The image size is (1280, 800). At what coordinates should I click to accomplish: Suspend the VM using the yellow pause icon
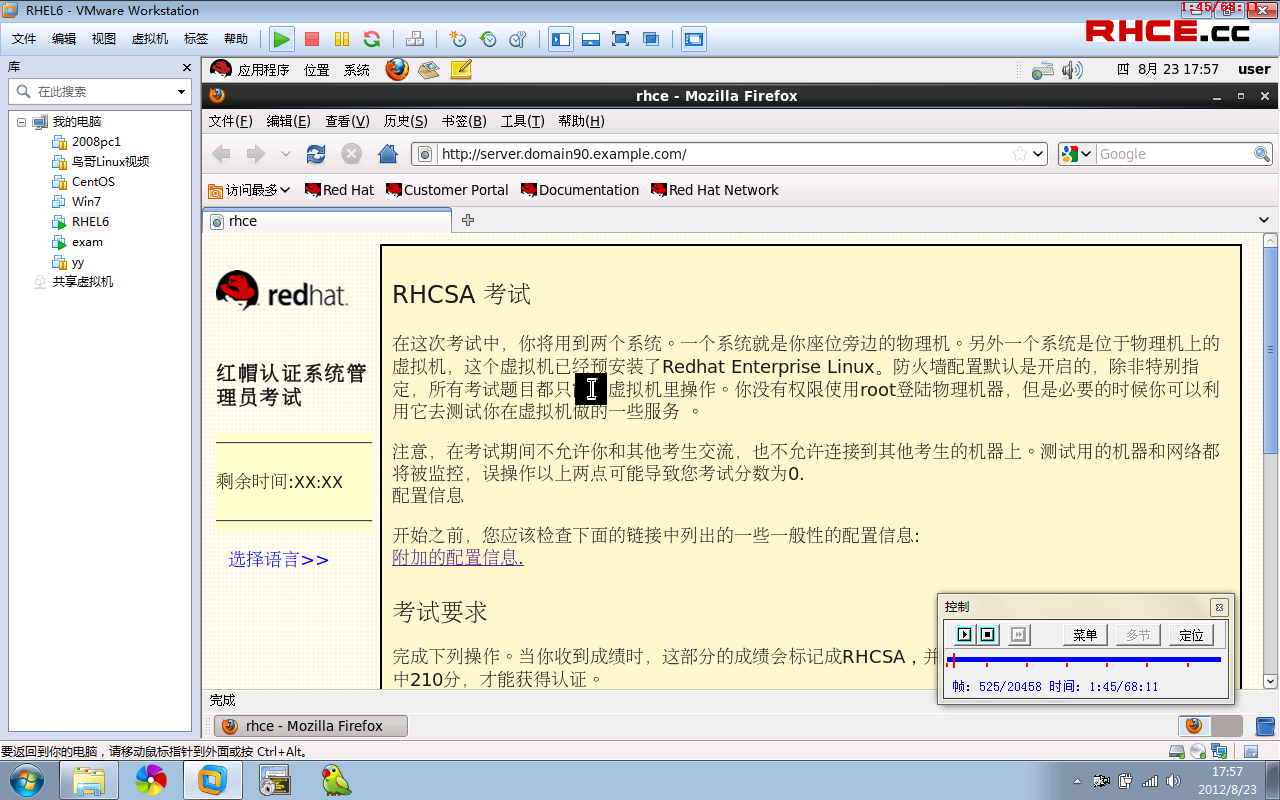click(342, 39)
